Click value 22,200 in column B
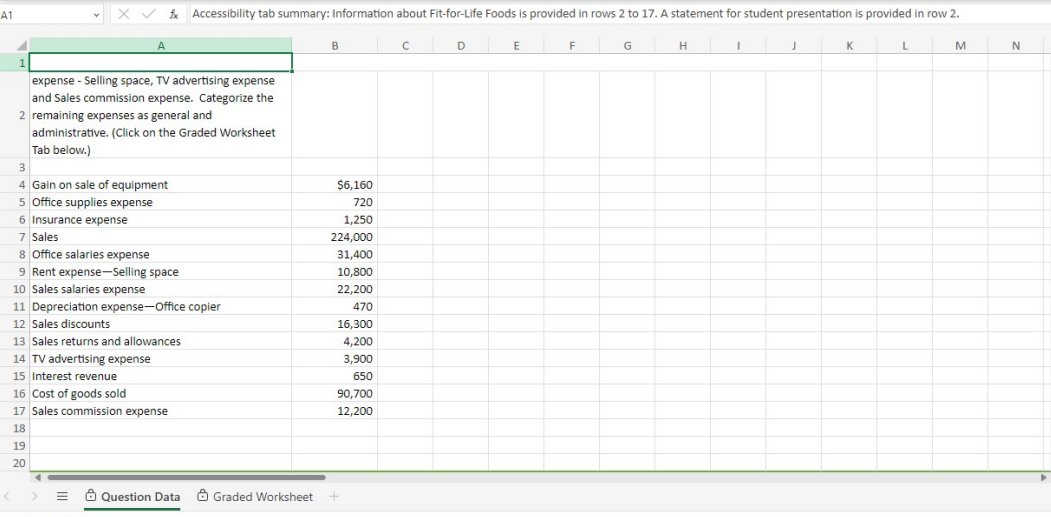The height and width of the screenshot is (517, 1051). tap(334, 289)
